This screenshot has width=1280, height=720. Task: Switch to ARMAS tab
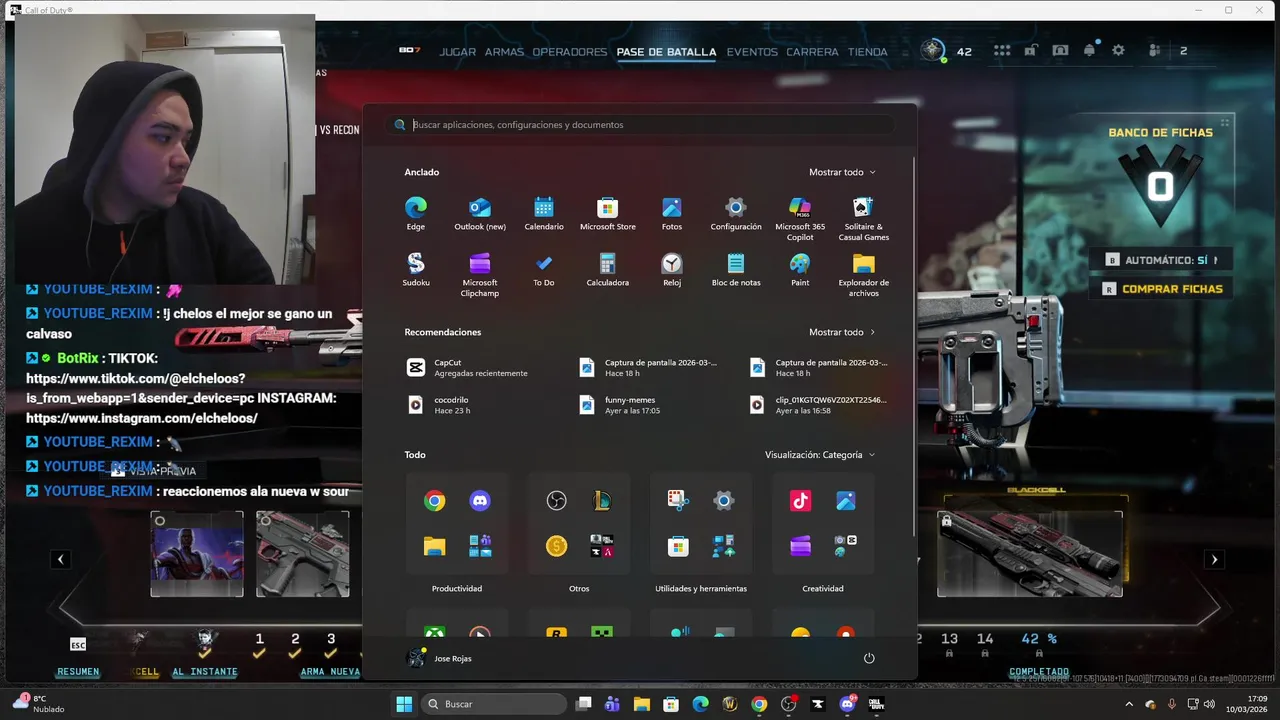504,52
